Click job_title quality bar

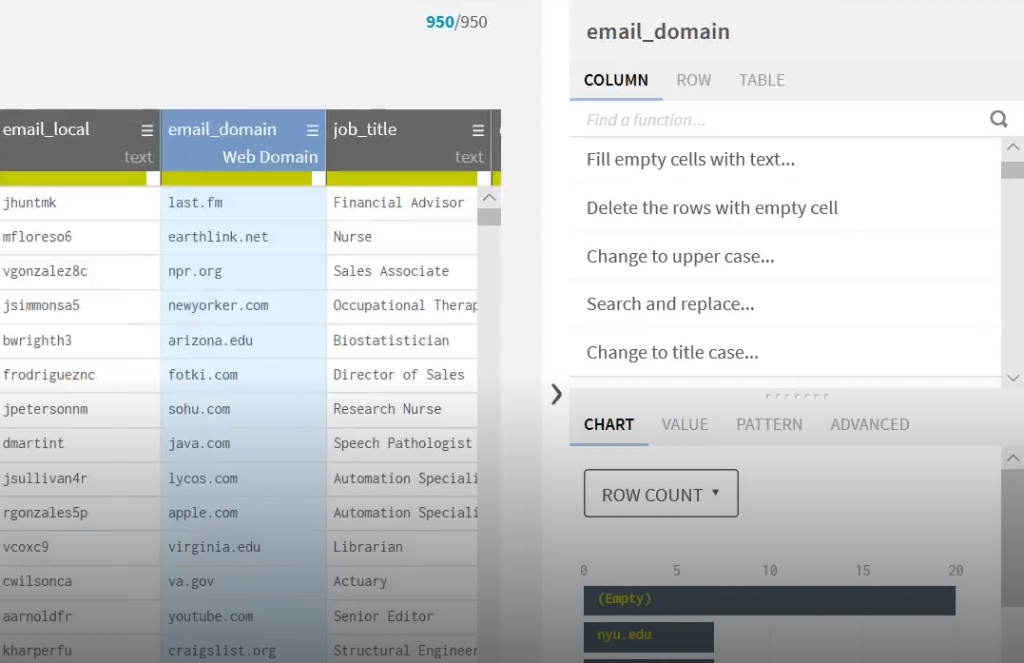(409, 178)
